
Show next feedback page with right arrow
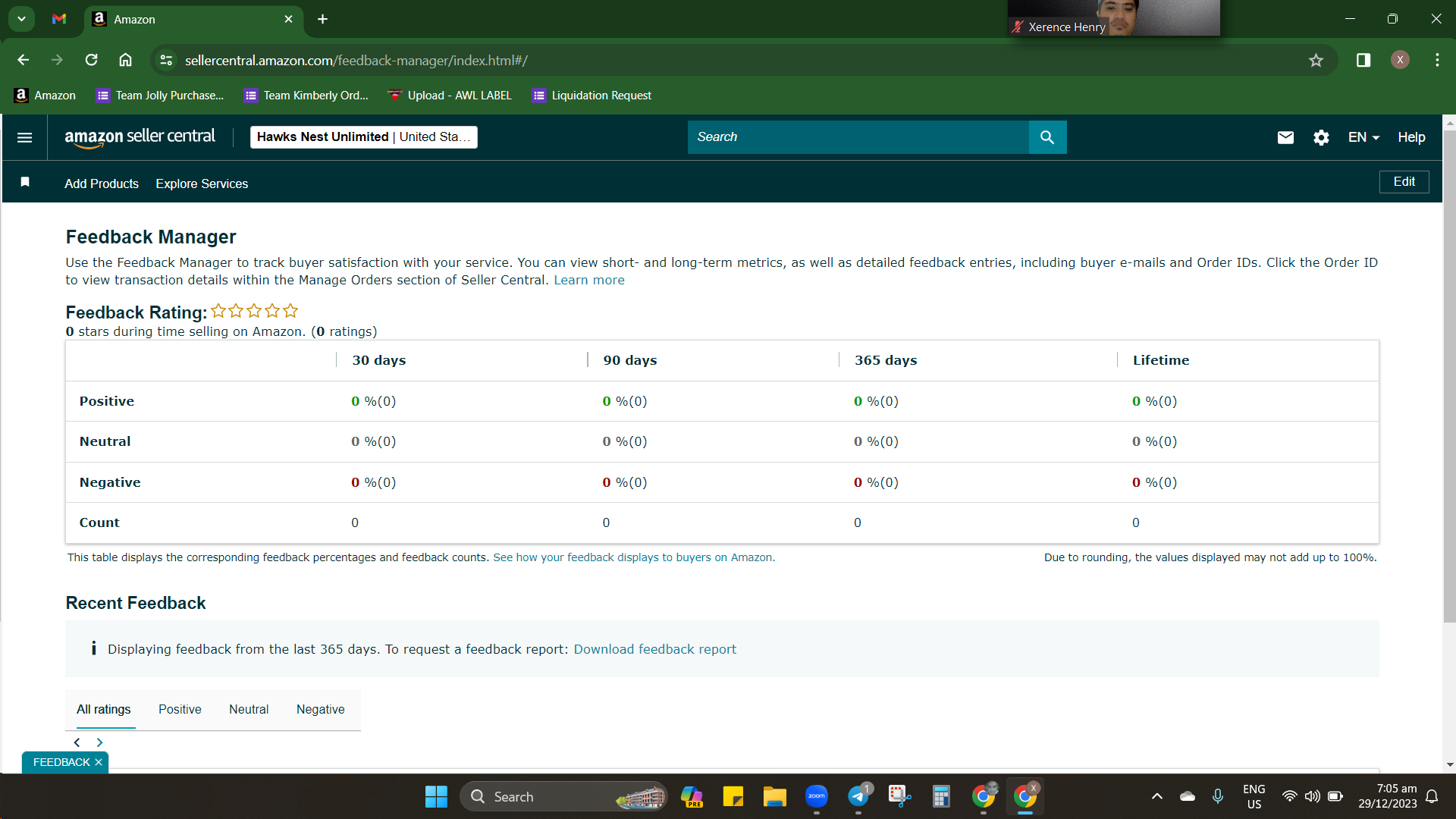tap(99, 742)
